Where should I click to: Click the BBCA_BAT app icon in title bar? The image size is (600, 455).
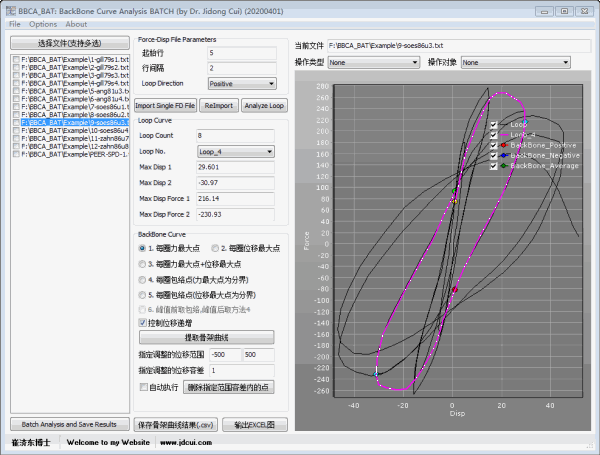tap(10, 11)
